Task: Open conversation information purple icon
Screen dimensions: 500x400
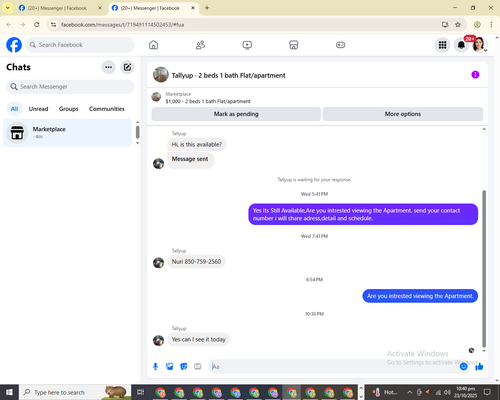Action: coord(475,75)
